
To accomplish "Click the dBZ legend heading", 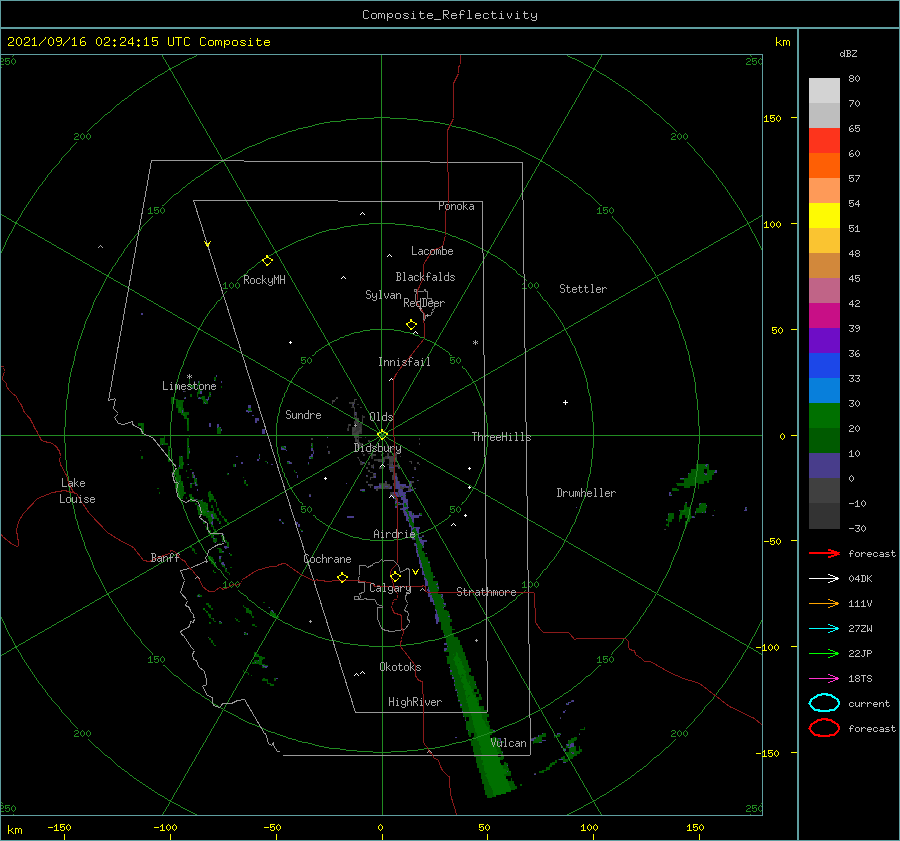I will tap(848, 53).
